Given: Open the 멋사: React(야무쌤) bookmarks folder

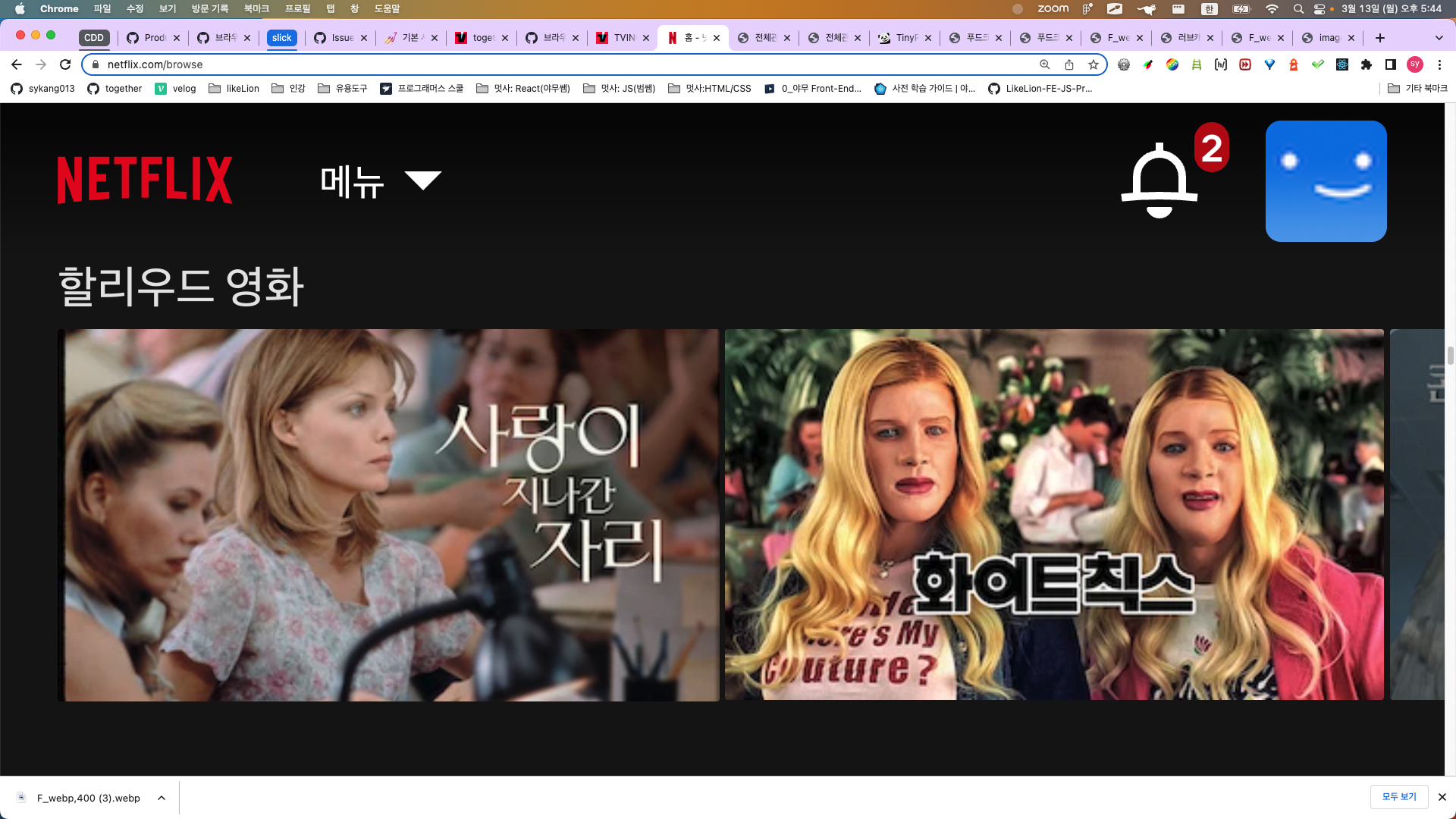Looking at the screenshot, I should [x=523, y=89].
